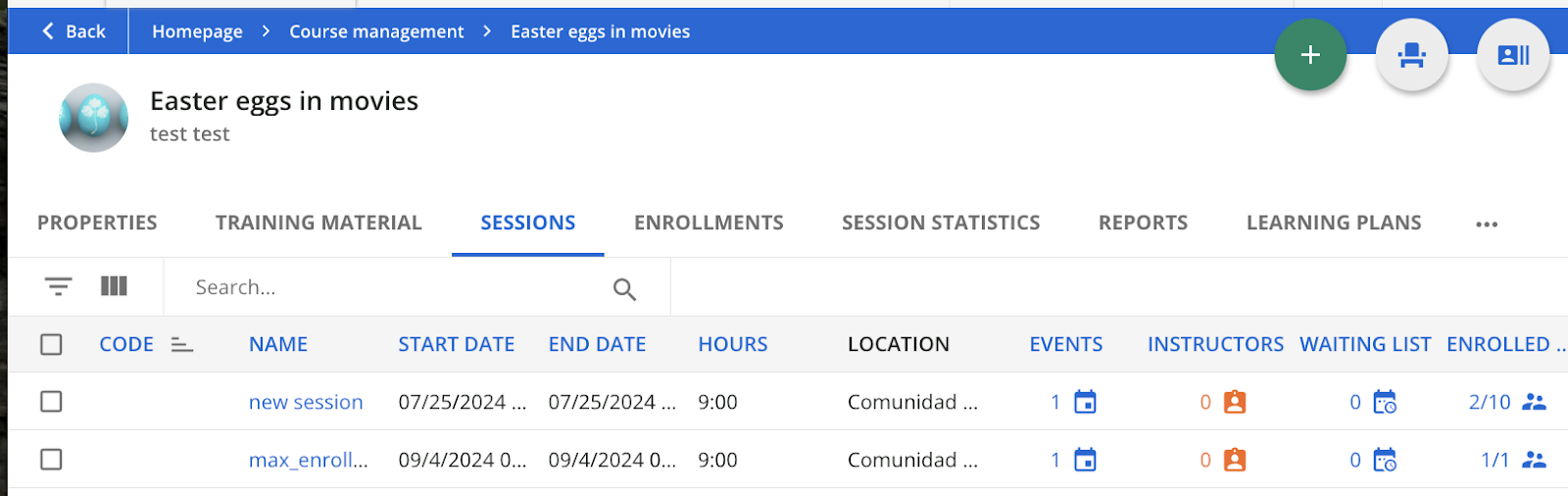Open the new session link
1568x496 pixels.
click(306, 402)
